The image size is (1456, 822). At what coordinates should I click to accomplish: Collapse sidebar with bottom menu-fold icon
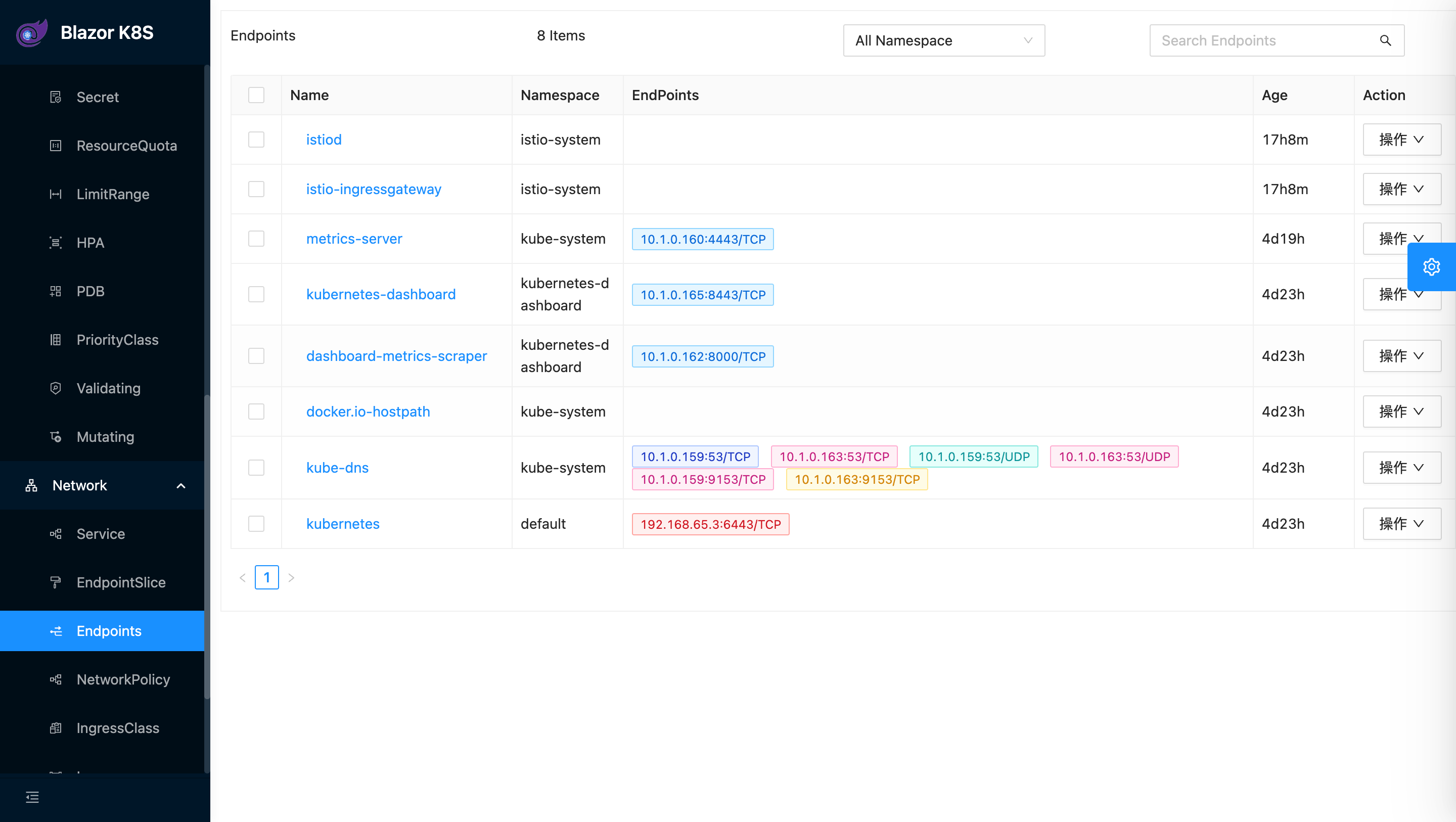click(x=32, y=797)
